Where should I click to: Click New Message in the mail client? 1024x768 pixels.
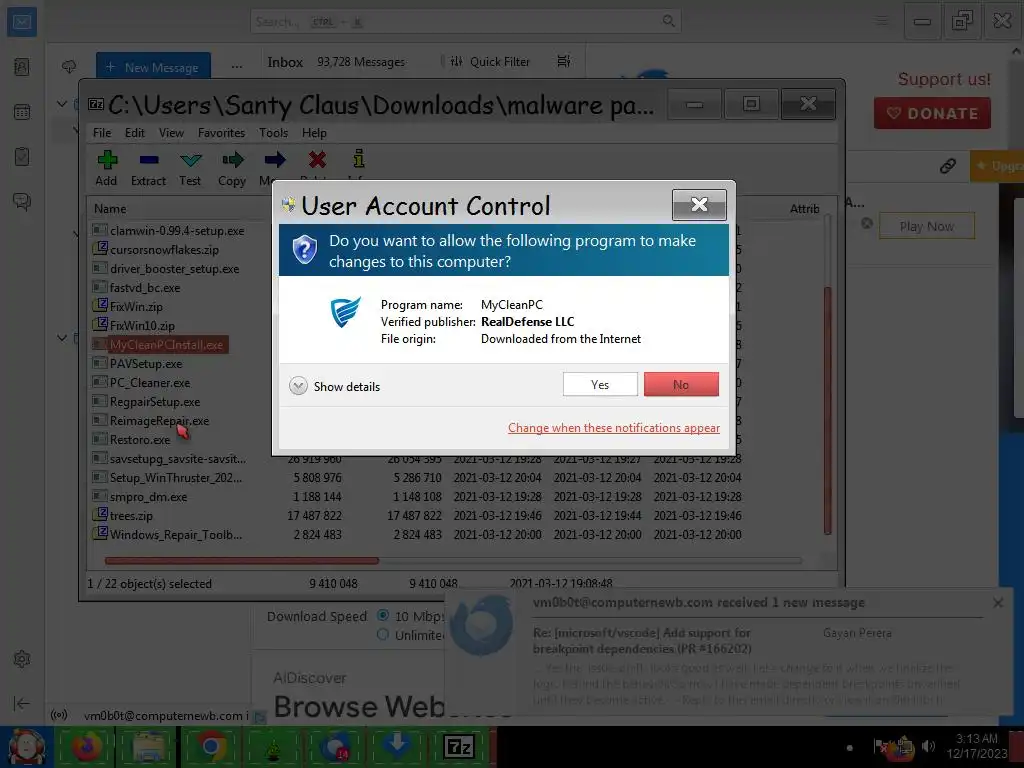coord(153,67)
